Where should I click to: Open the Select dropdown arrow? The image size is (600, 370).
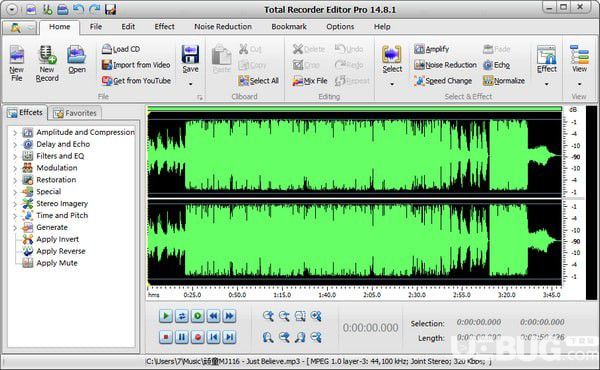pos(392,84)
